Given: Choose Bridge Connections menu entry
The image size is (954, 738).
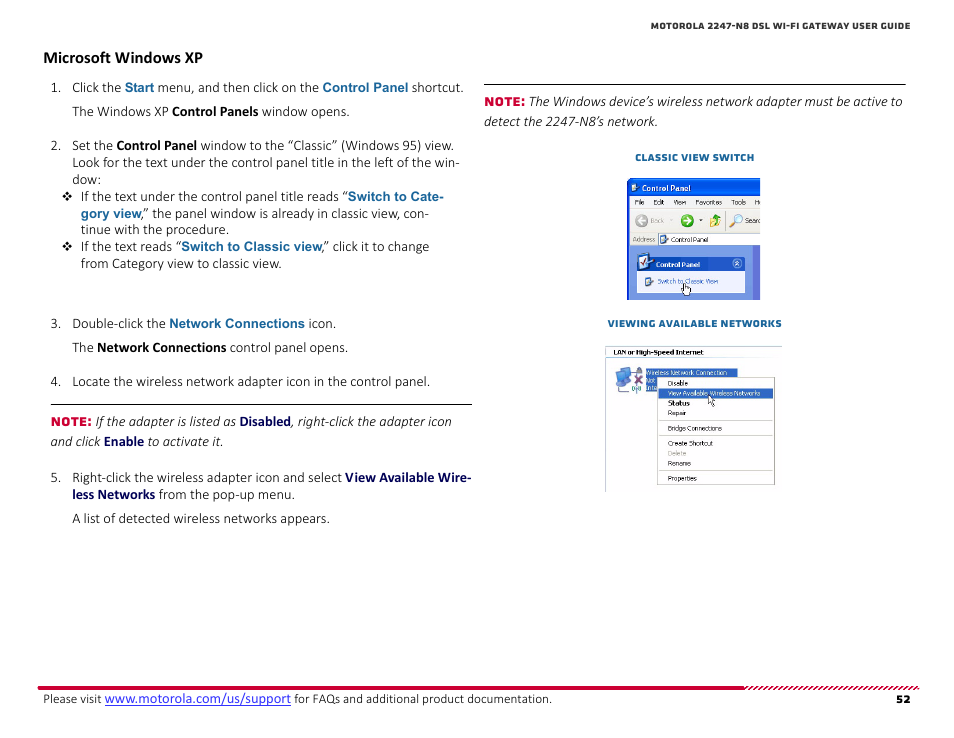Looking at the screenshot, I should tap(716, 428).
